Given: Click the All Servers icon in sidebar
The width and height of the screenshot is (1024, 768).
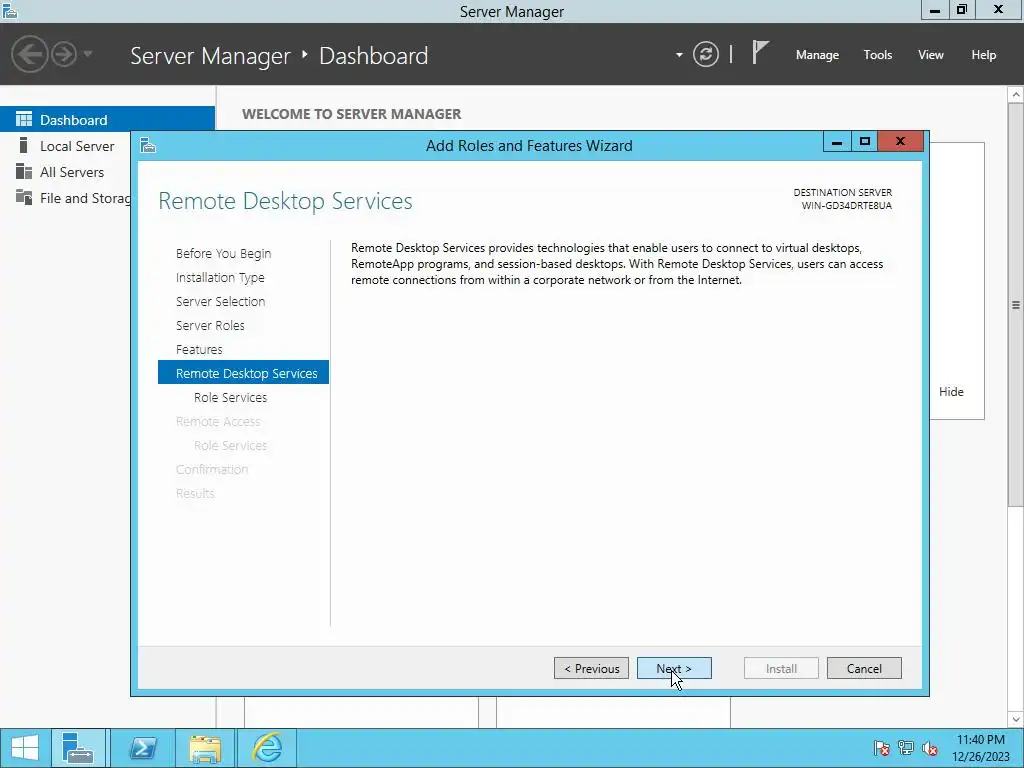Looking at the screenshot, I should pos(24,171).
